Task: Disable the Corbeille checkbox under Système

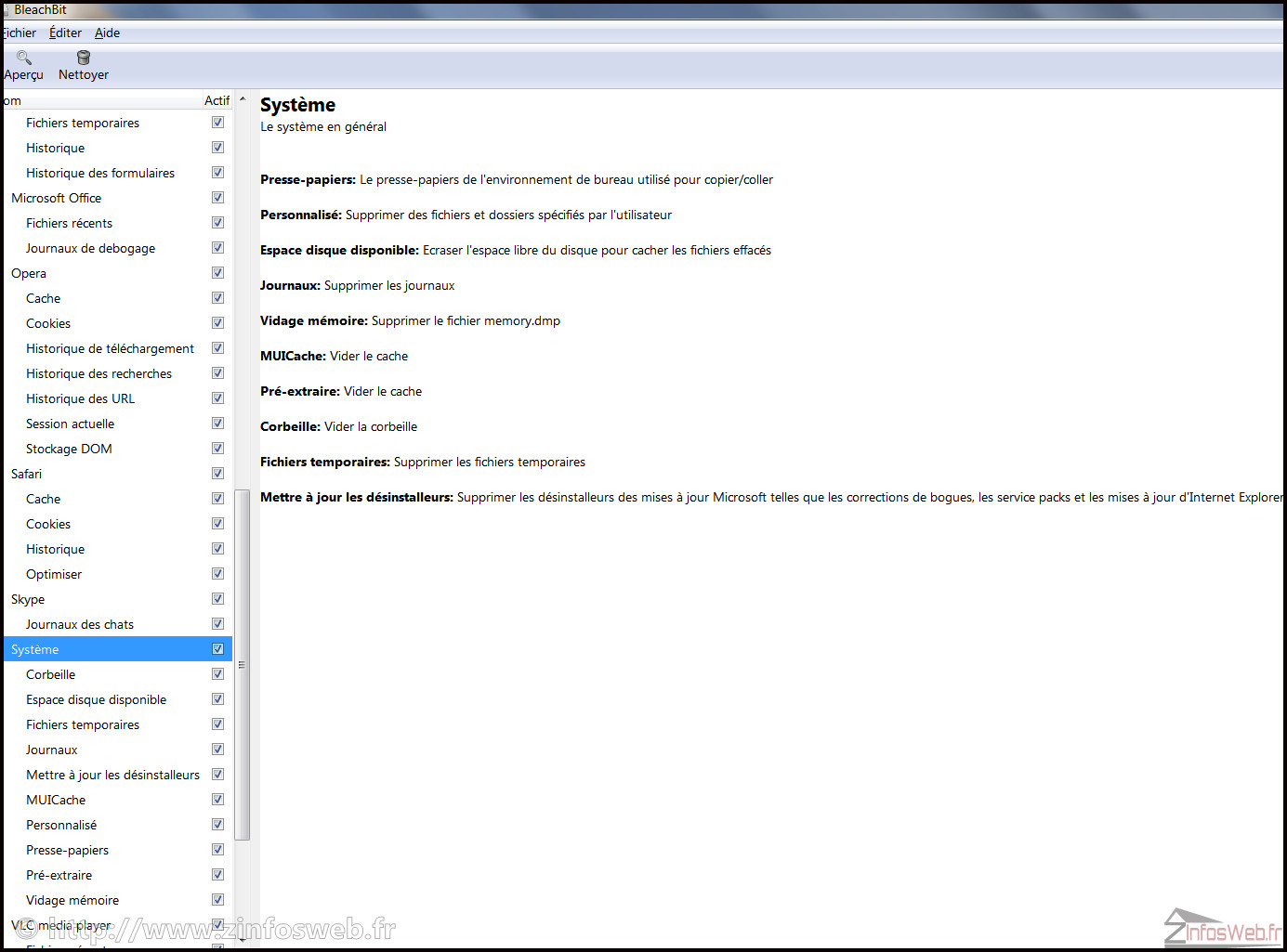Action: (217, 673)
